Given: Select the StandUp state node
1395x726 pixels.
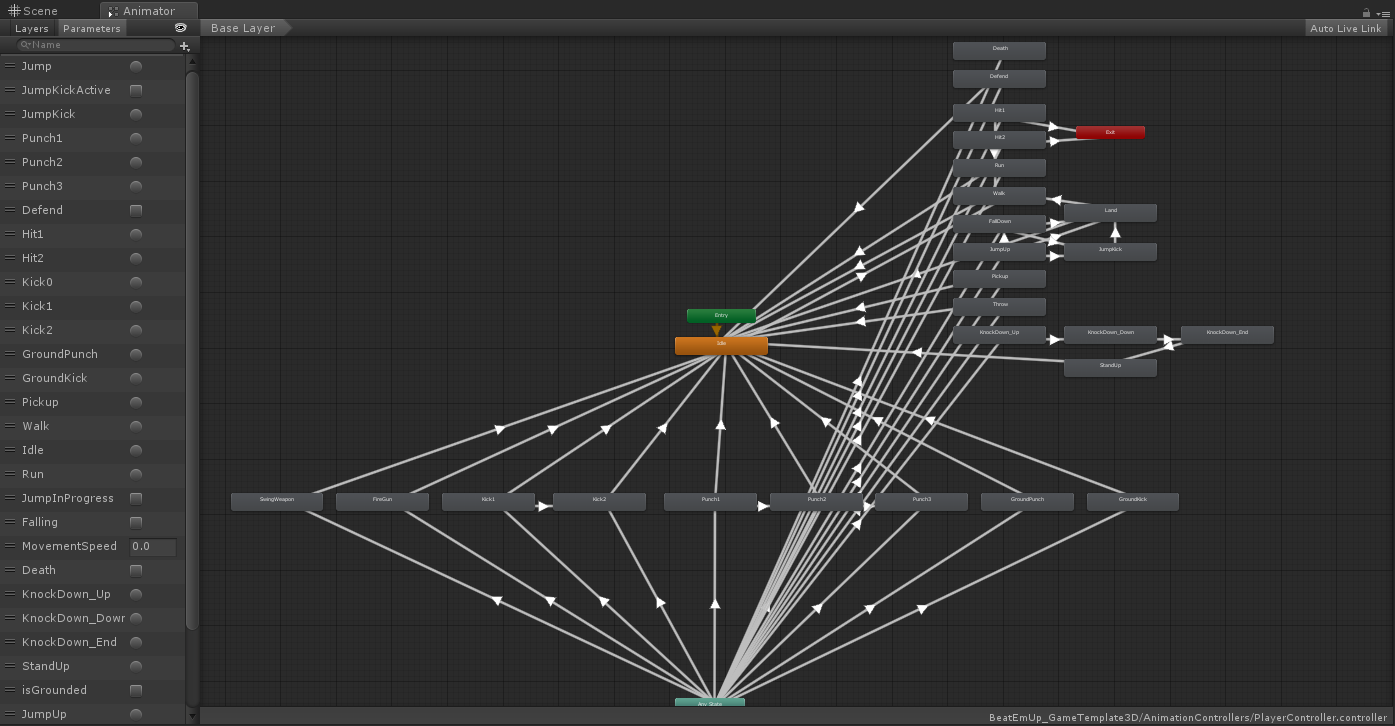Looking at the screenshot, I should point(1110,367).
